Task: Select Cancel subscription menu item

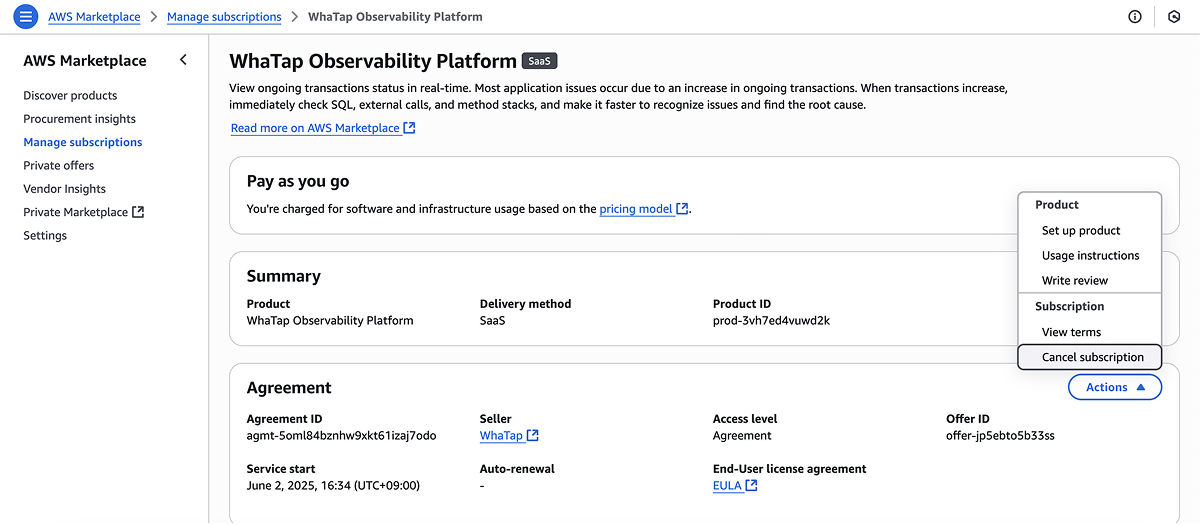Action: coord(1089,357)
